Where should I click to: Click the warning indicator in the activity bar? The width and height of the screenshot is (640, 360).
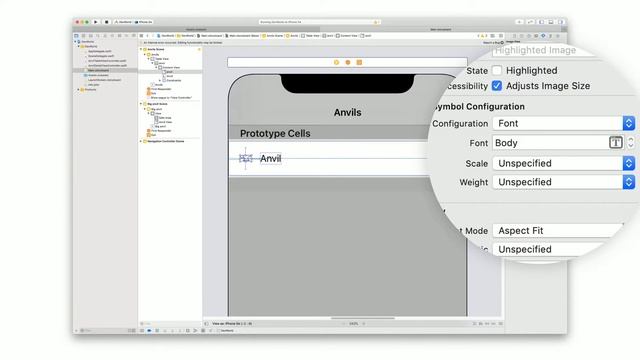pos(376,22)
